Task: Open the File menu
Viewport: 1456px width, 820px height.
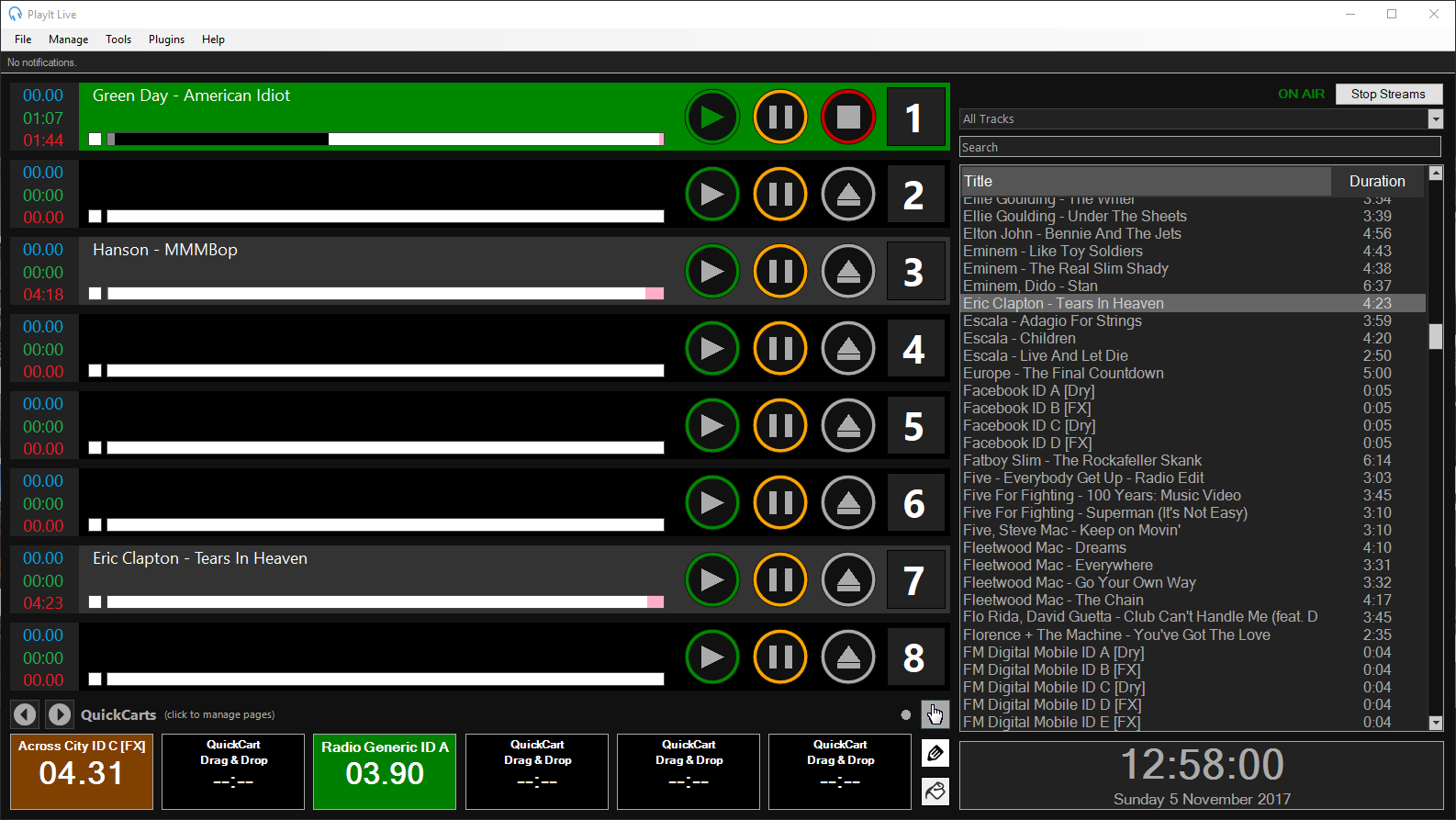Action: point(23,39)
